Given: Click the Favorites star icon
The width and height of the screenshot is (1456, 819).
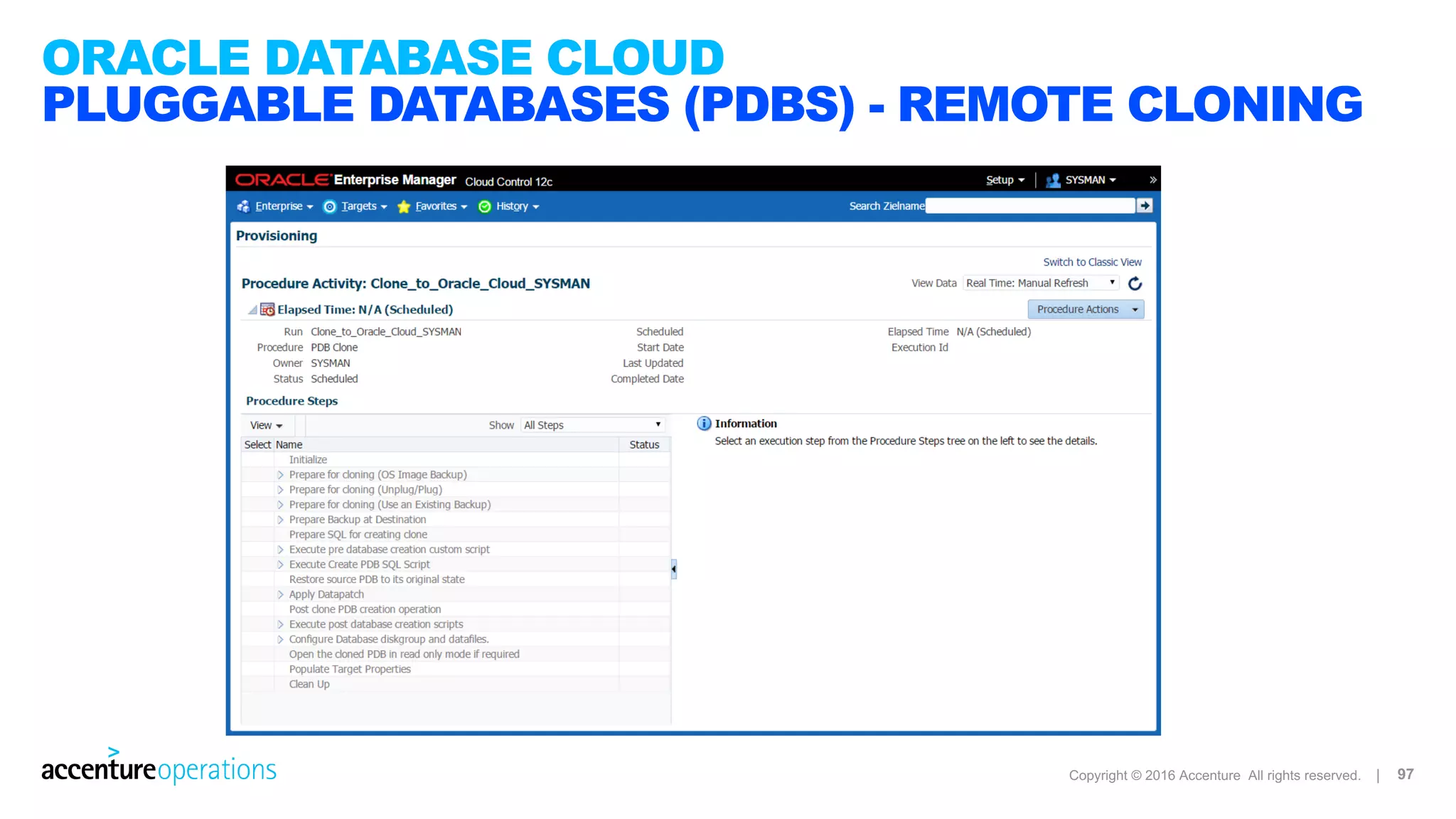Looking at the screenshot, I should (x=404, y=206).
